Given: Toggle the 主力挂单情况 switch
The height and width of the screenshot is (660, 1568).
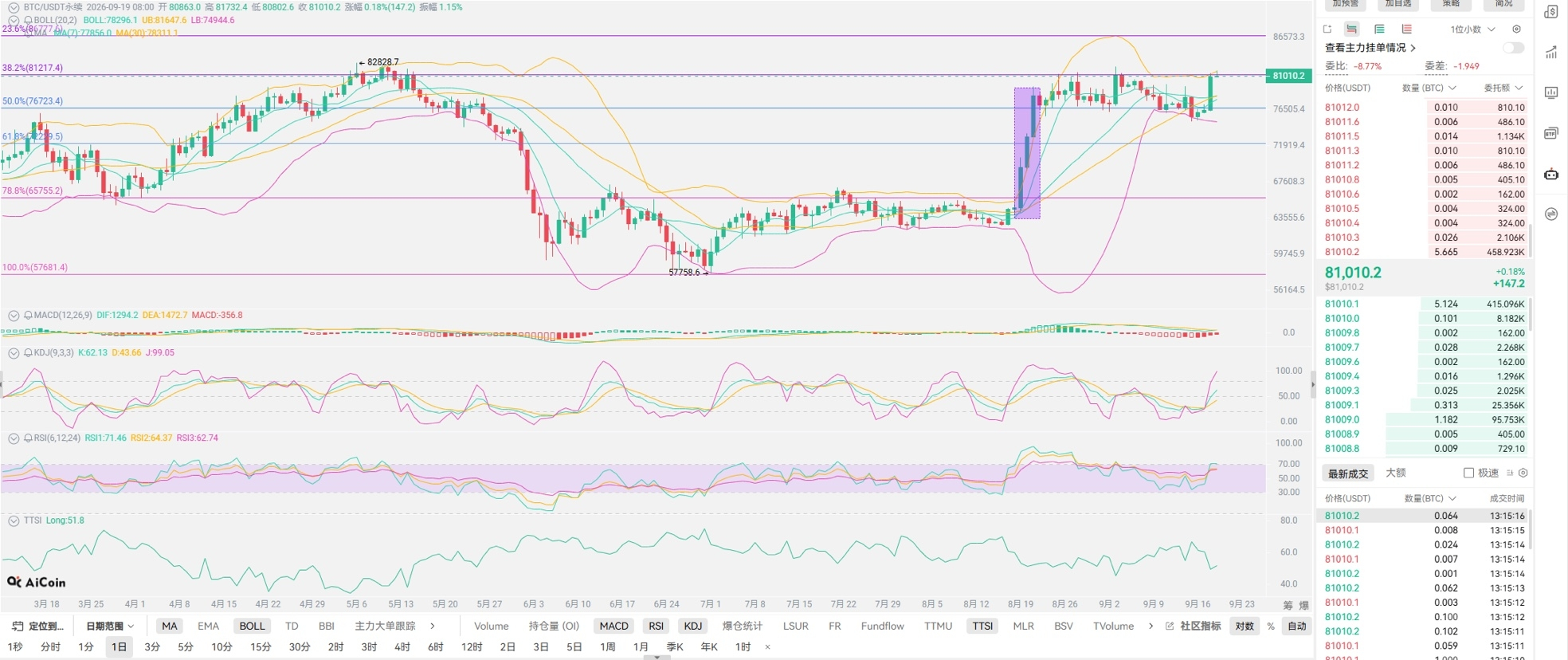Looking at the screenshot, I should pyautogui.click(x=1513, y=48).
